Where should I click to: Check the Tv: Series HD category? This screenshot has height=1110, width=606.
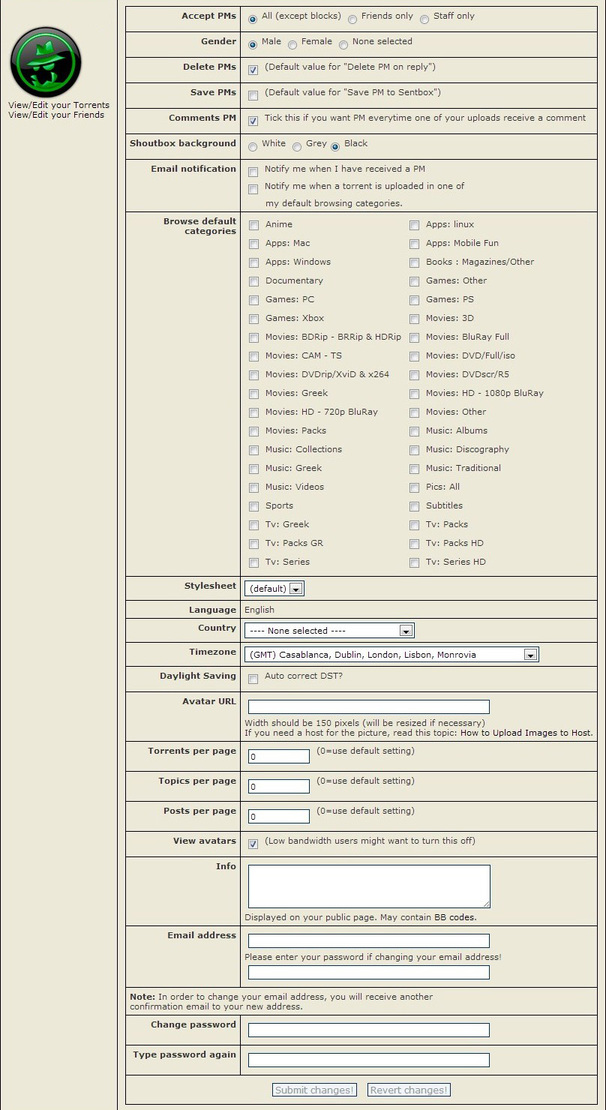tap(414, 563)
